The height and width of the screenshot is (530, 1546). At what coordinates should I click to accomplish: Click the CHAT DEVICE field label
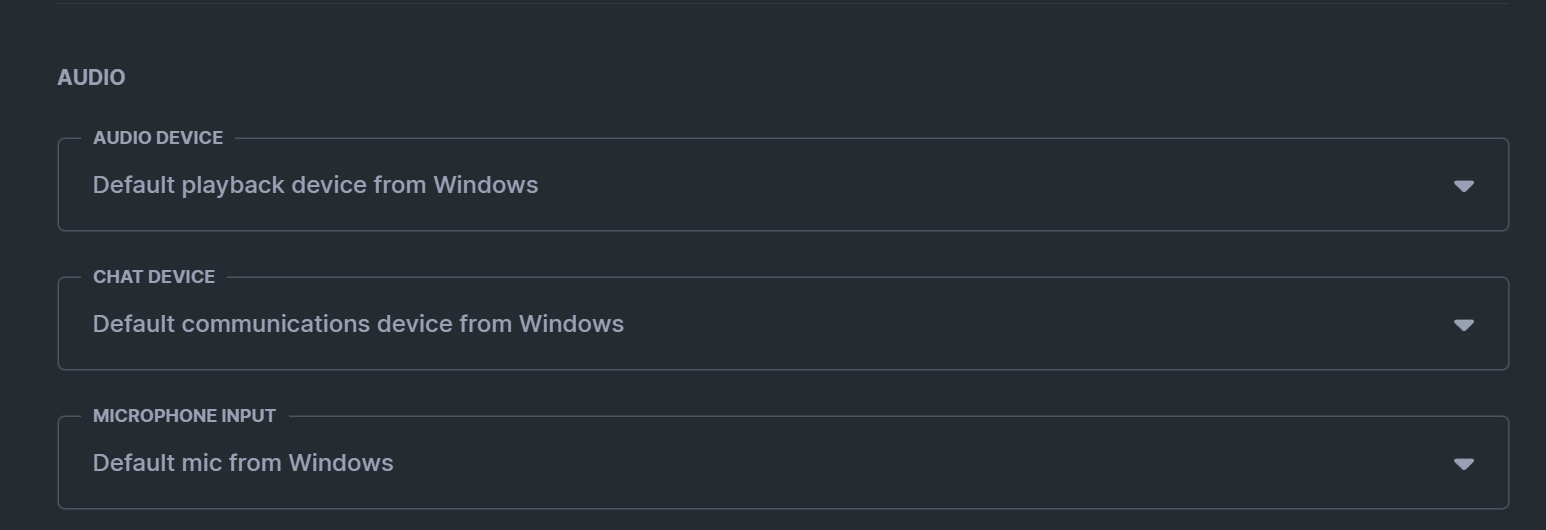pyautogui.click(x=154, y=277)
